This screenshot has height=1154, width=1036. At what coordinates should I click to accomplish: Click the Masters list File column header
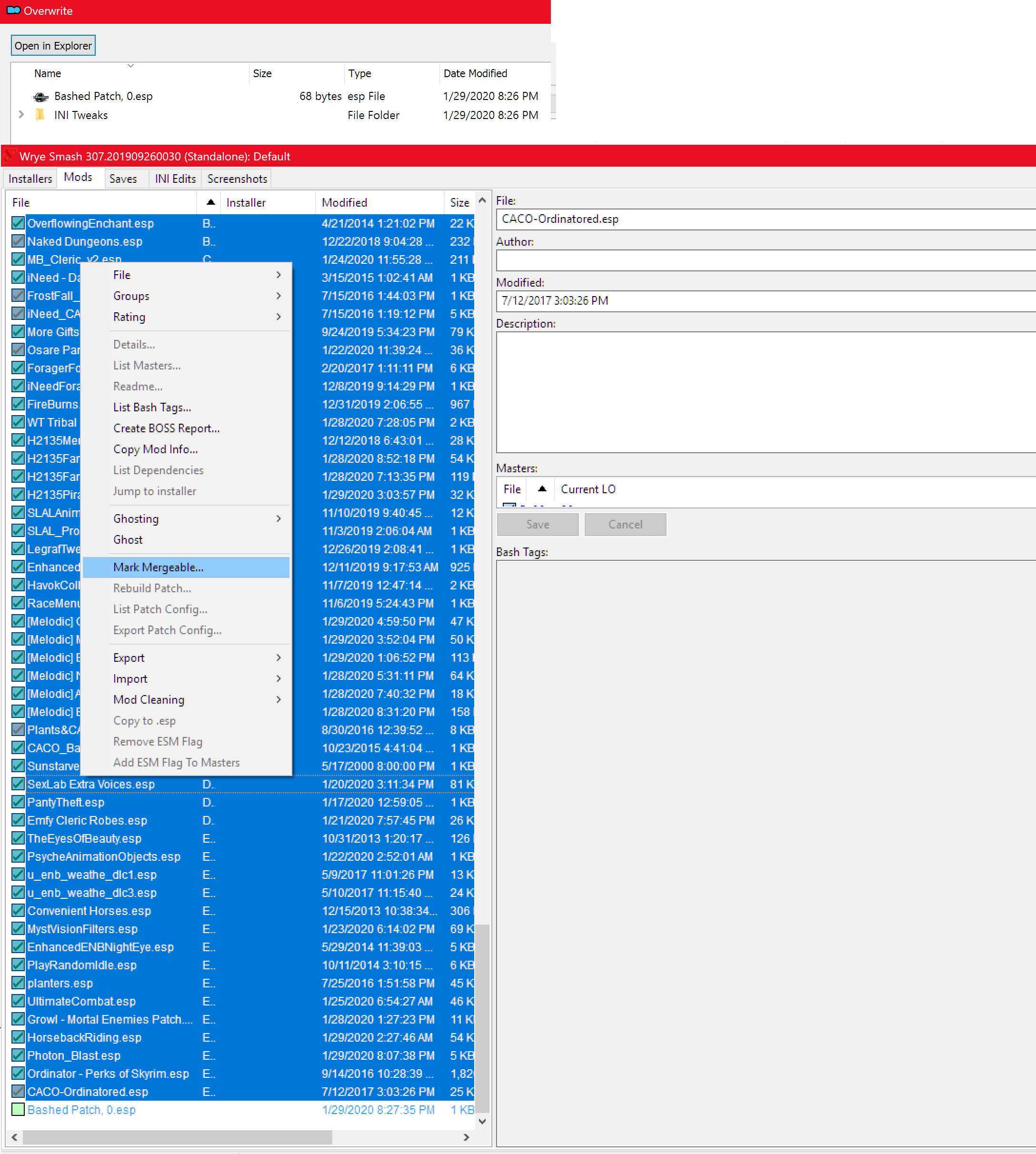[x=512, y=489]
